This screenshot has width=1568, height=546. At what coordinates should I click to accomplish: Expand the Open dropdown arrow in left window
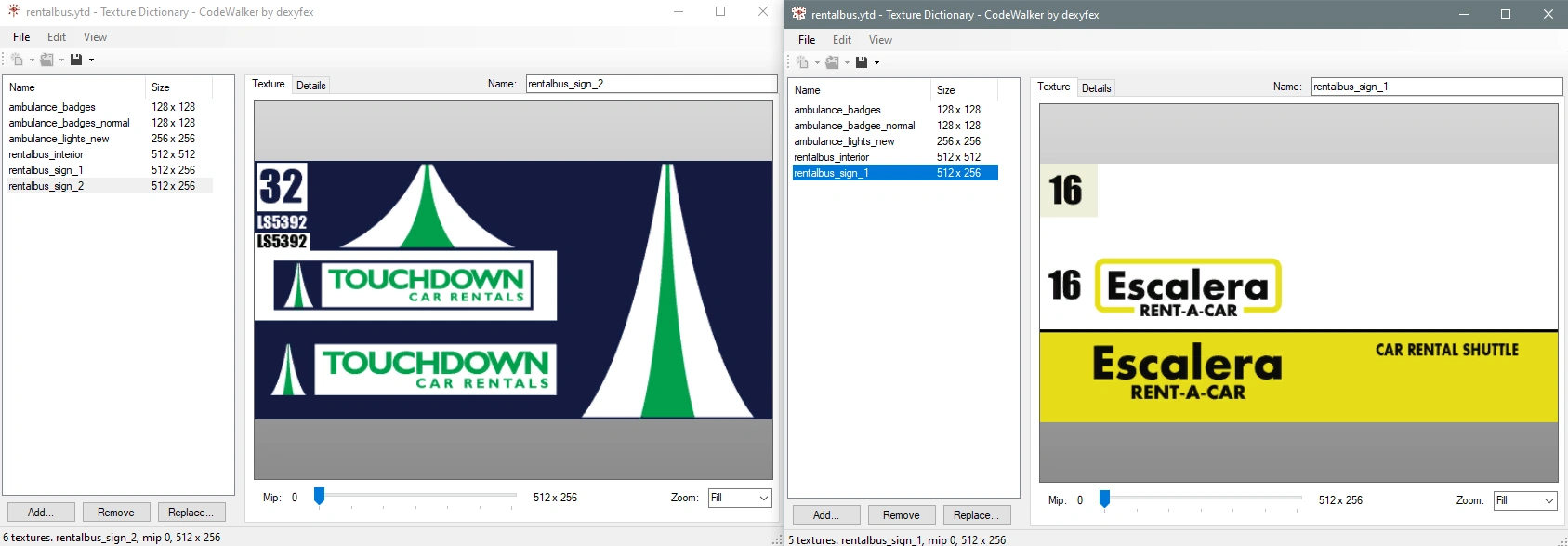coord(61,60)
